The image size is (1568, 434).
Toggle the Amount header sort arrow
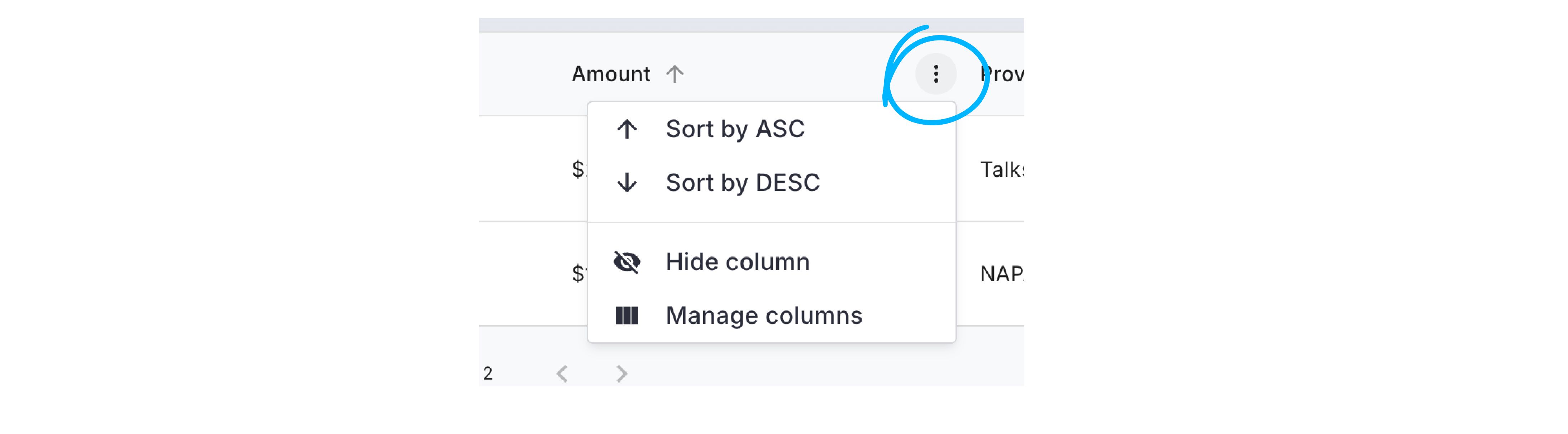(675, 74)
